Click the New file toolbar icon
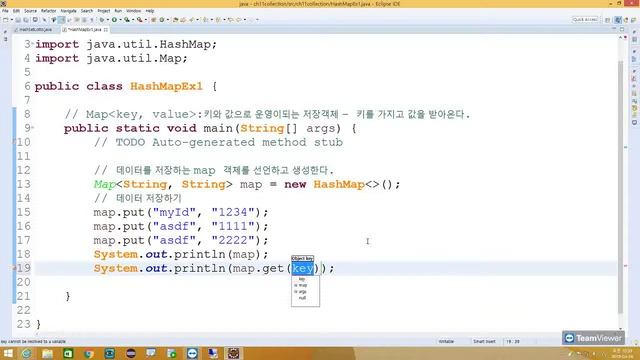This screenshot has width=640, height=360. pyautogui.click(x=6, y=20)
